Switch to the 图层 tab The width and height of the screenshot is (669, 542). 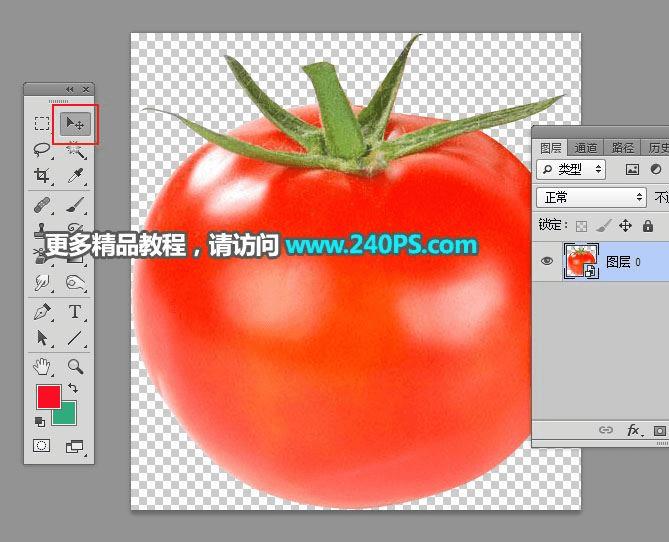(551, 148)
